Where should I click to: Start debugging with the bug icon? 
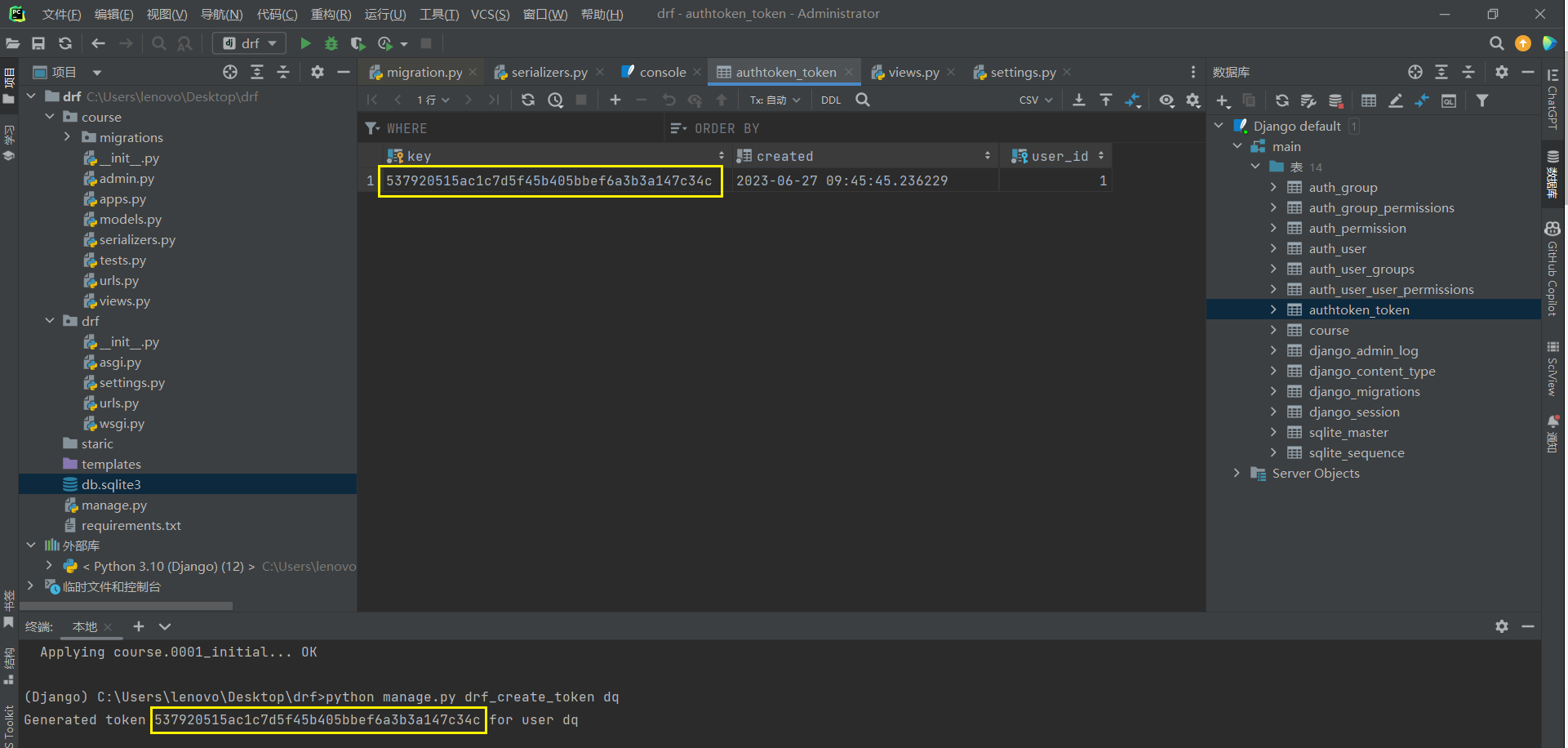(x=331, y=43)
